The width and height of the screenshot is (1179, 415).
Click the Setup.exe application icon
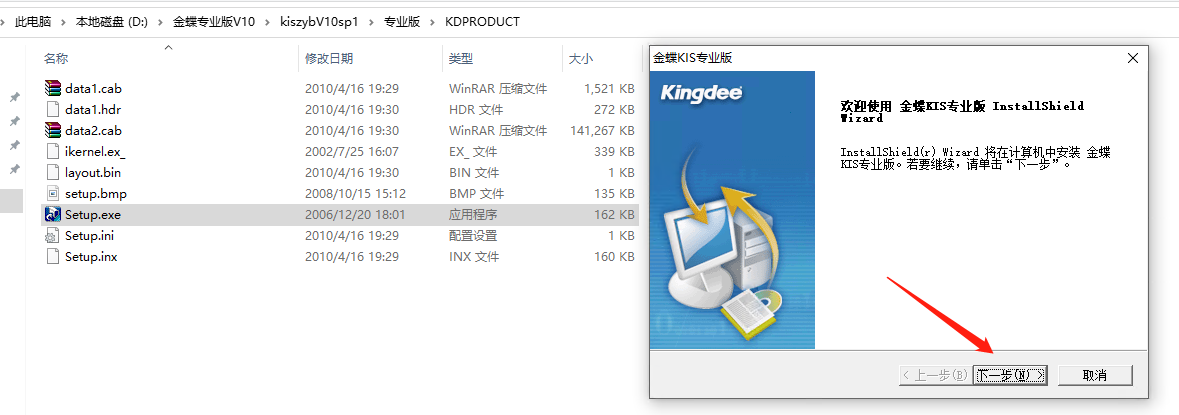53,214
